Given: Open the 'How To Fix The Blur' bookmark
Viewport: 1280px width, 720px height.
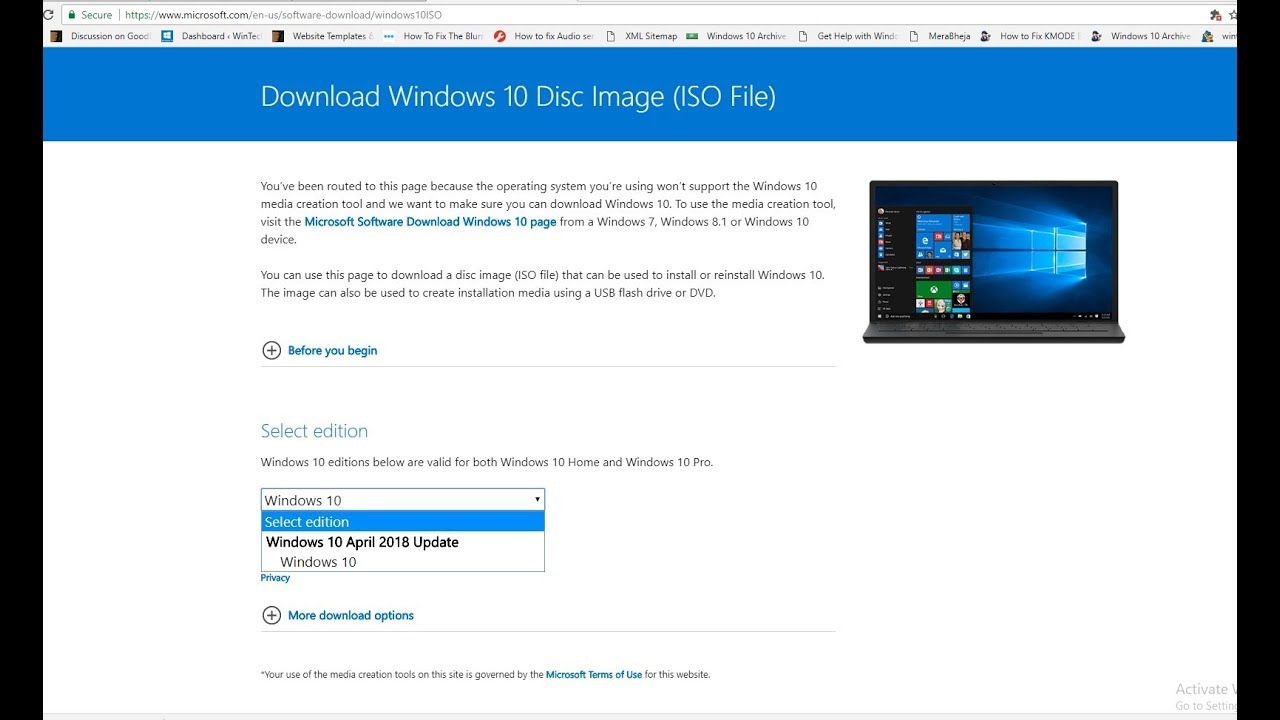Looking at the screenshot, I should 434,36.
